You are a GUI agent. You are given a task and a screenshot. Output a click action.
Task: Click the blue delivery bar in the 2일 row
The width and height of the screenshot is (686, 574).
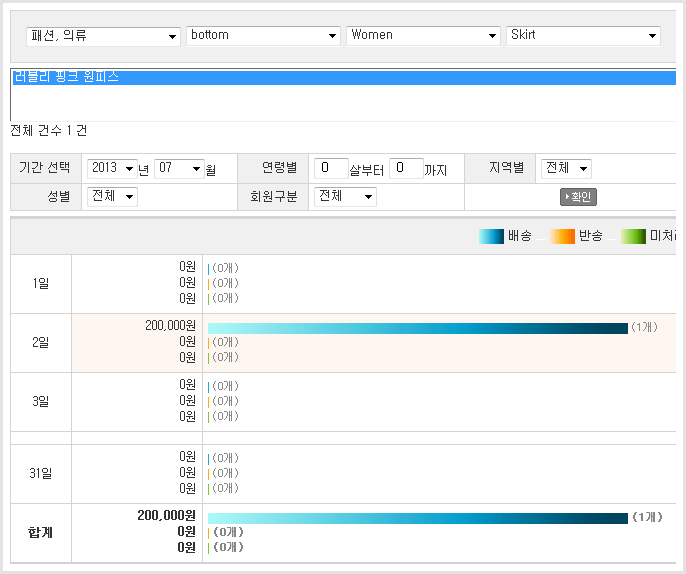(417, 327)
